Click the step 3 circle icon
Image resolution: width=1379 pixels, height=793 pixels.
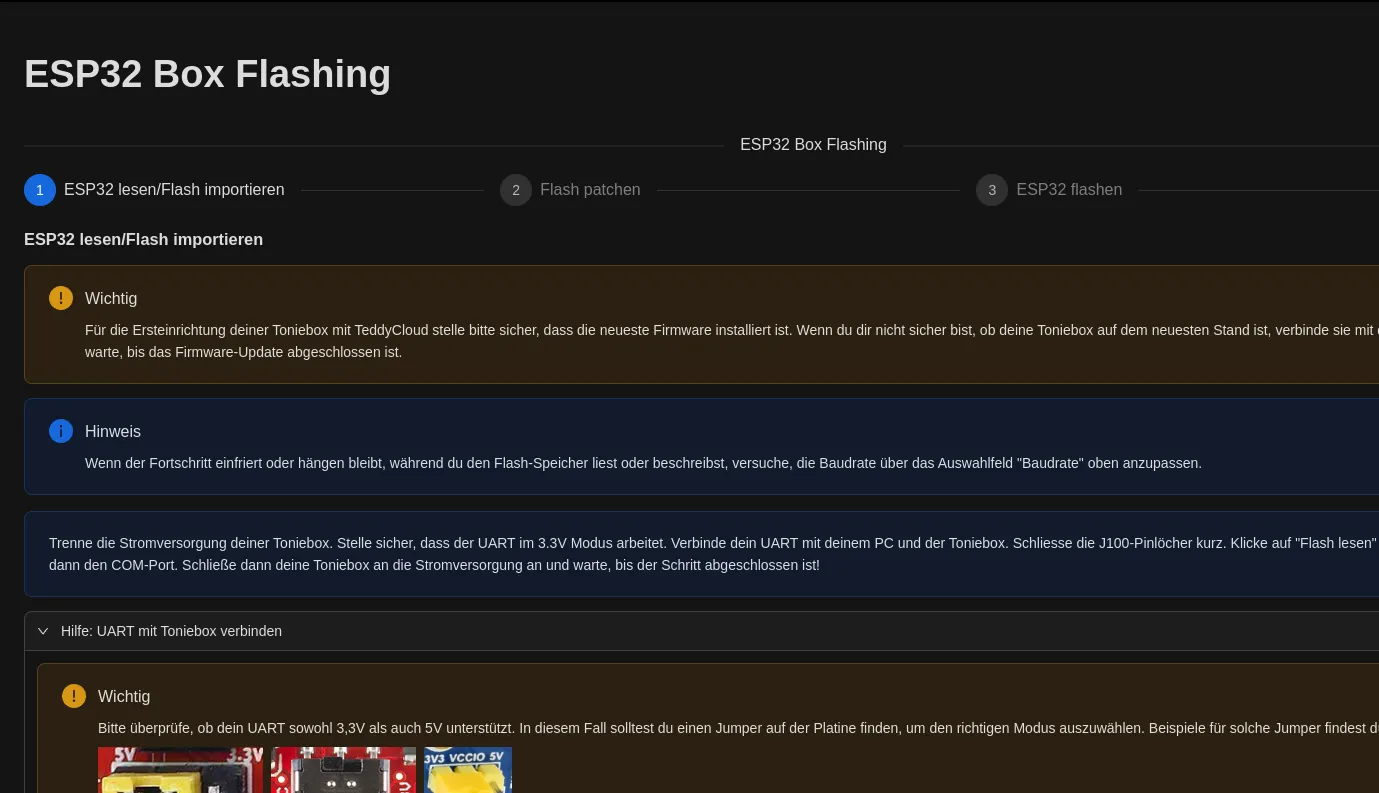992,190
